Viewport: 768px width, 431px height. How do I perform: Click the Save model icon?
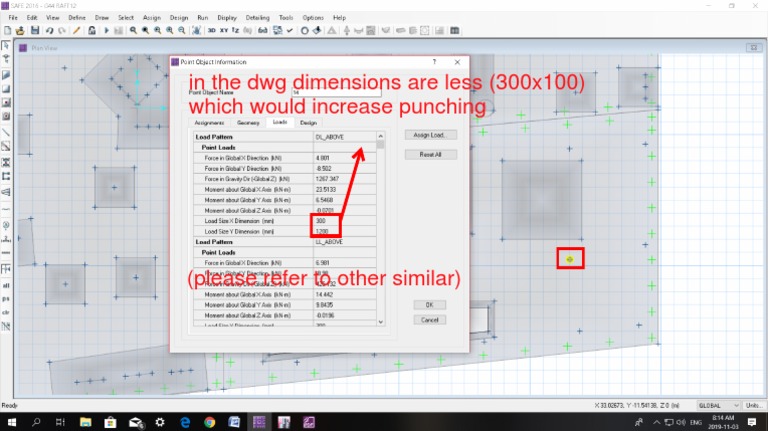(x=36, y=31)
